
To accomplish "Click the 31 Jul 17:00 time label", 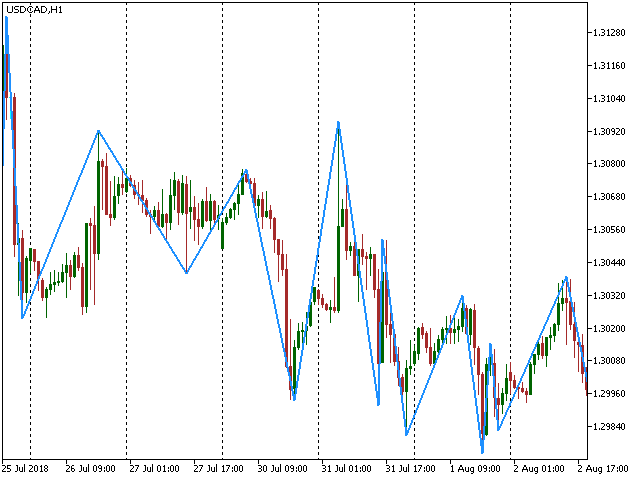I will [411, 469].
